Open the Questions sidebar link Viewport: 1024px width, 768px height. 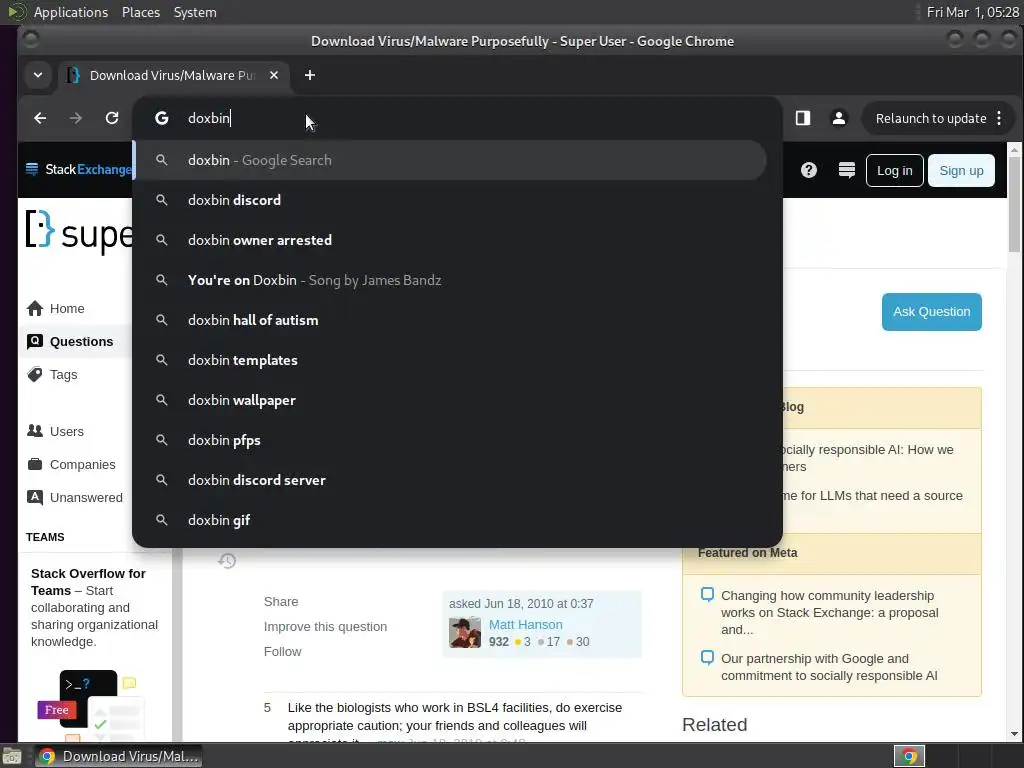82,341
